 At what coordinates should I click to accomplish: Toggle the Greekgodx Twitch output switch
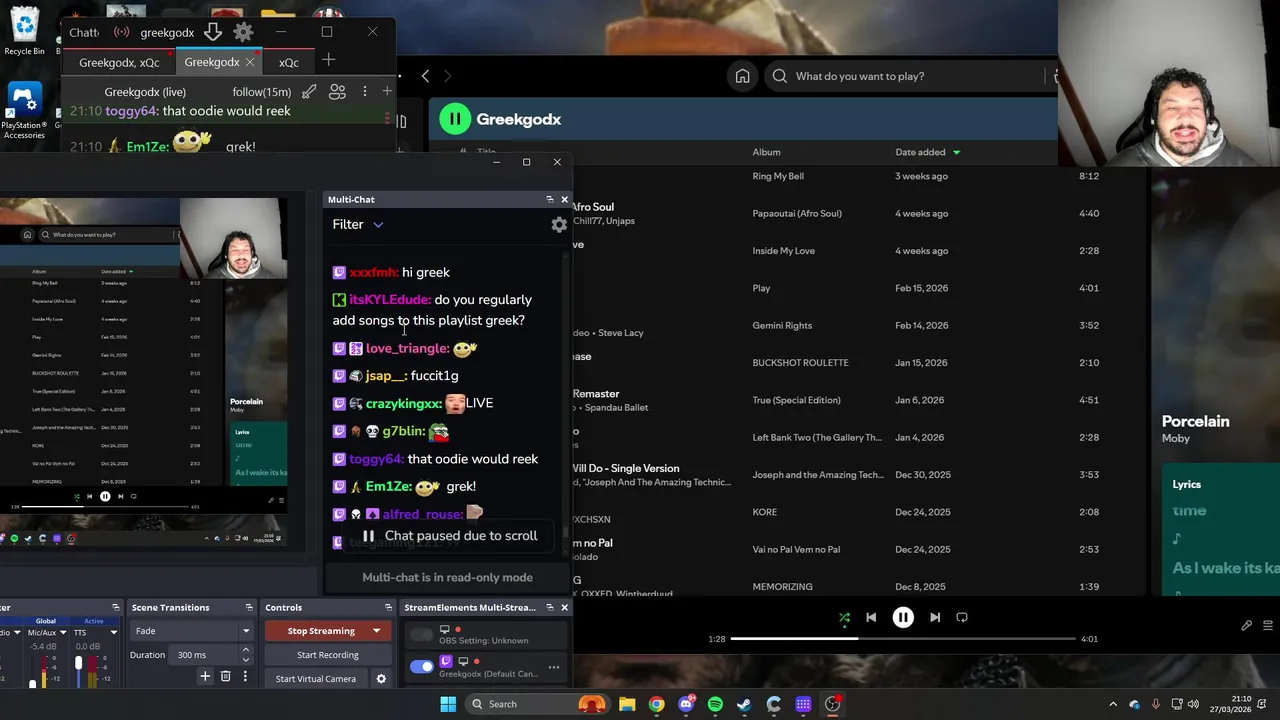pyautogui.click(x=422, y=667)
